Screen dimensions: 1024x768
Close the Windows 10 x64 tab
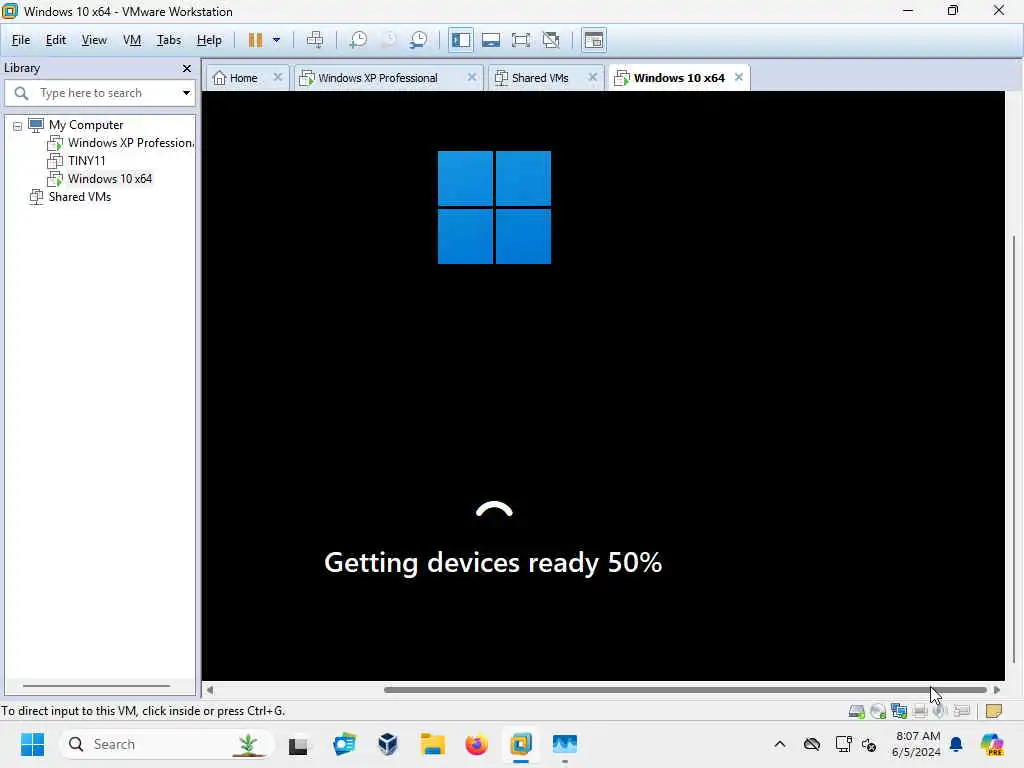(739, 77)
